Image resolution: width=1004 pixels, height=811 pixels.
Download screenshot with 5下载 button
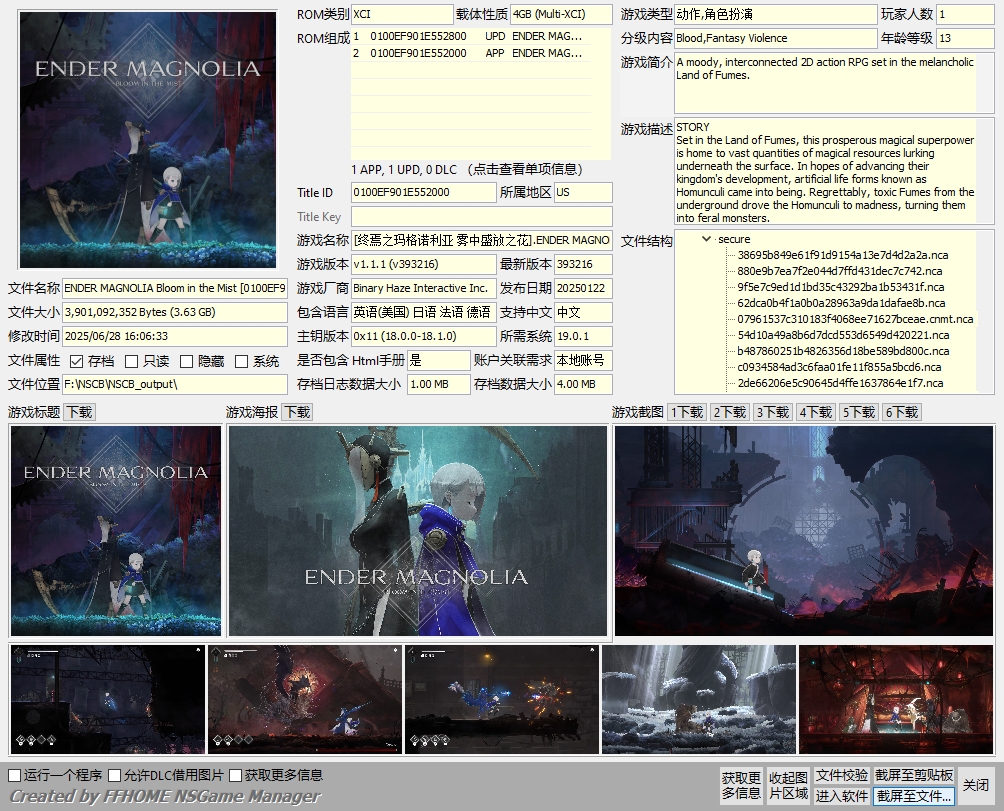(859, 412)
